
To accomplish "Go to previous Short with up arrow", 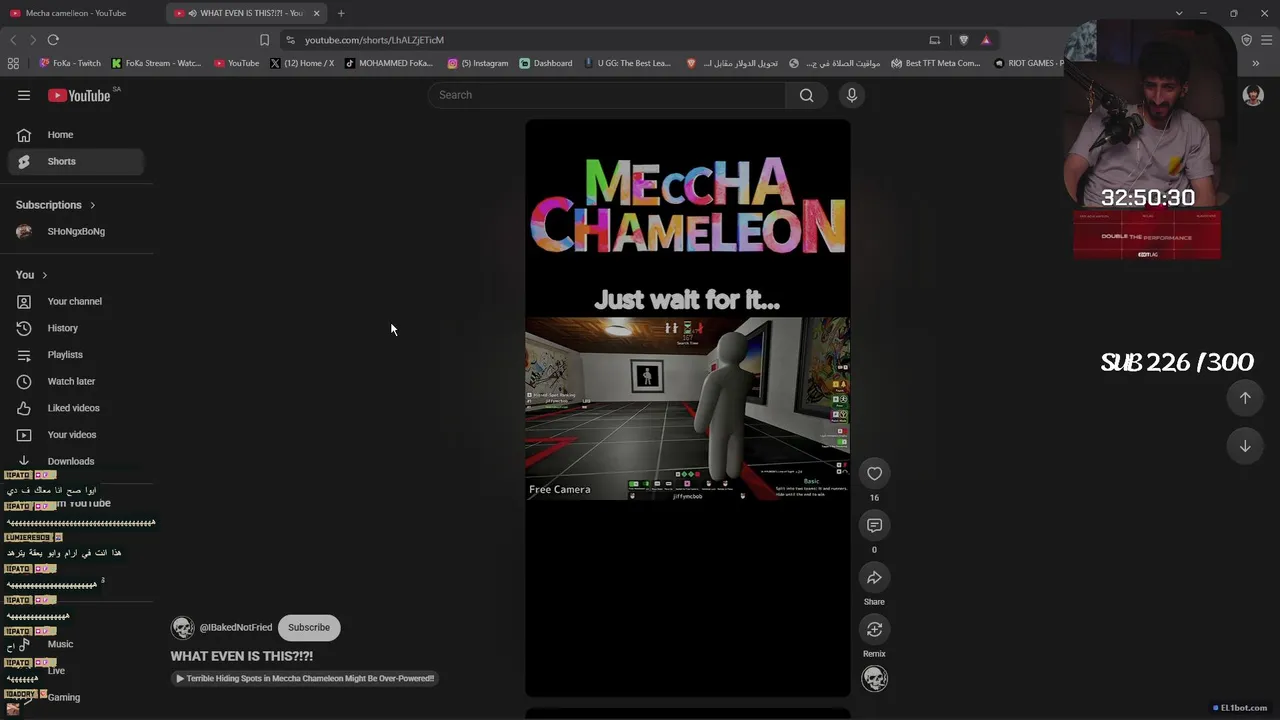I will pyautogui.click(x=1245, y=398).
